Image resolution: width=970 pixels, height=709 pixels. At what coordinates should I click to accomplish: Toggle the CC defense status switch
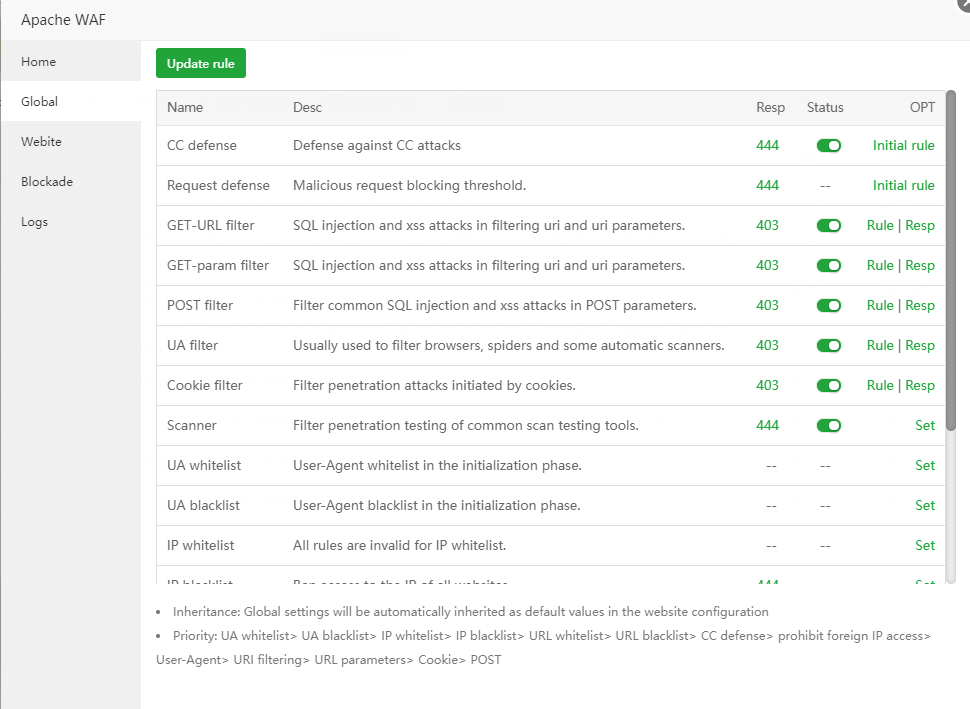[x=829, y=146]
